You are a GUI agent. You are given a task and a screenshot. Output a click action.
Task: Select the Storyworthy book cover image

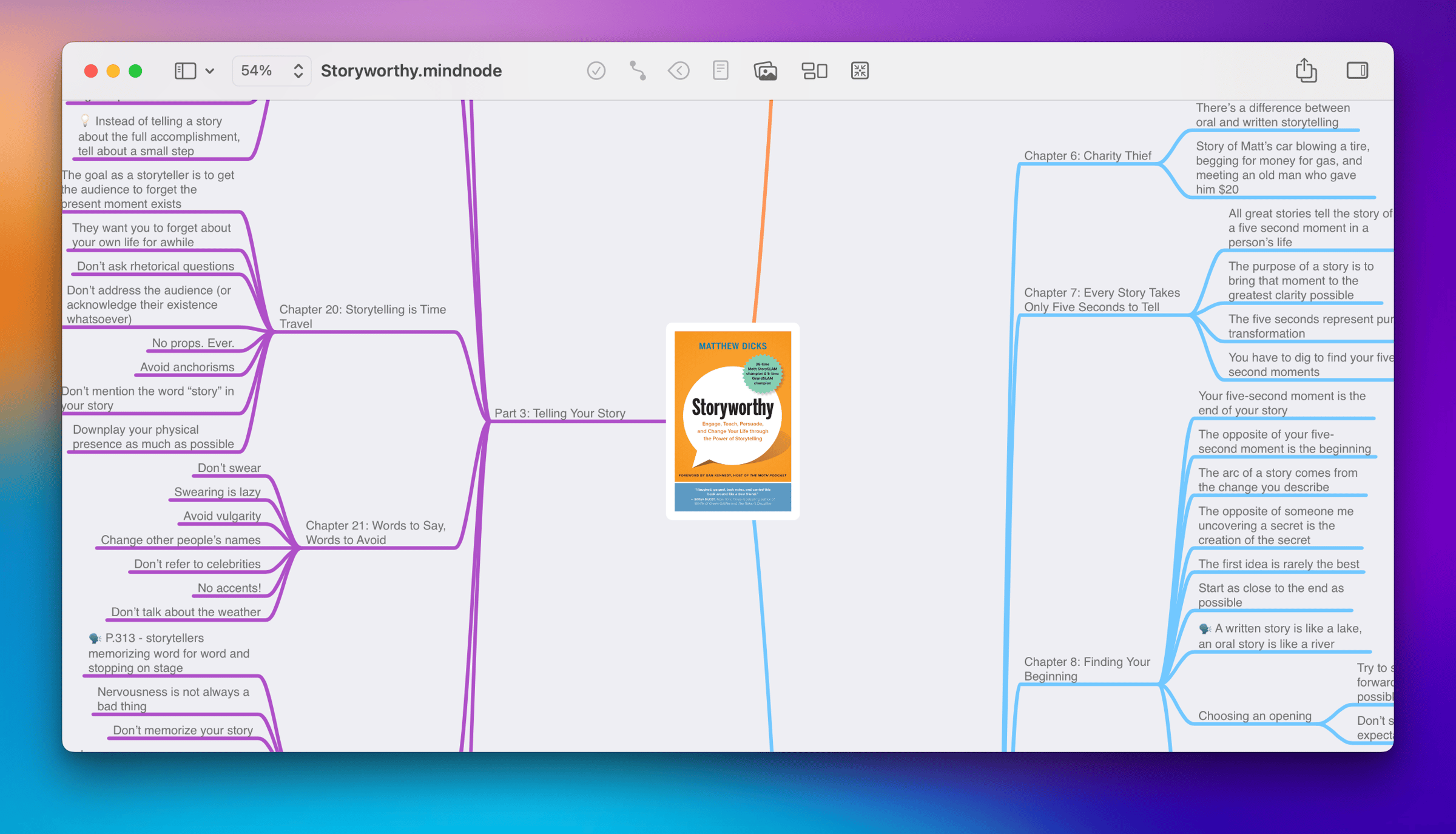coord(733,421)
